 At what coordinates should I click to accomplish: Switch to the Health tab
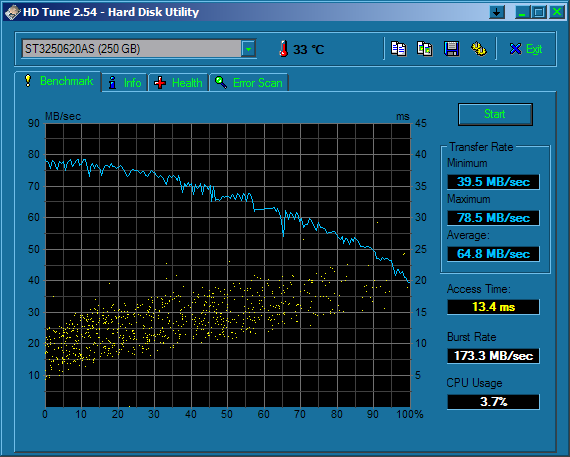pos(178,83)
